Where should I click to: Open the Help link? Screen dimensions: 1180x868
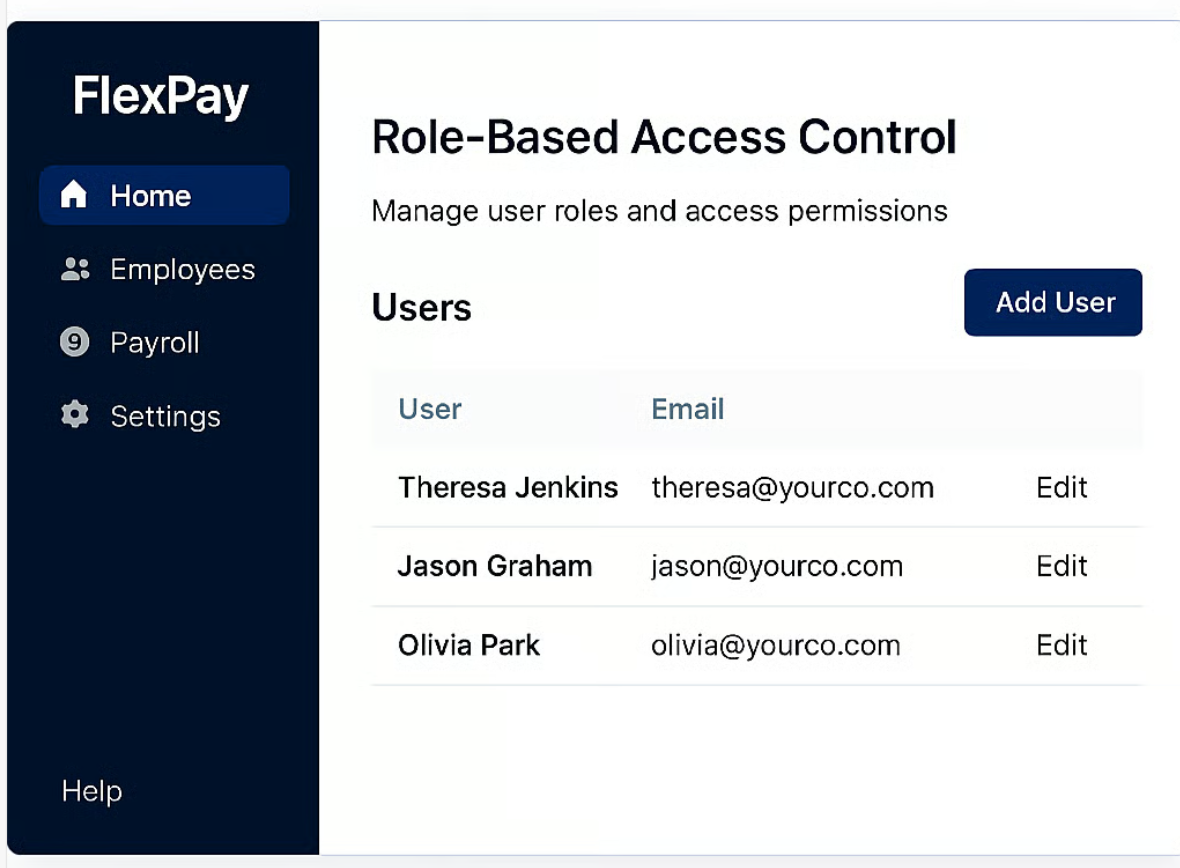[x=92, y=791]
